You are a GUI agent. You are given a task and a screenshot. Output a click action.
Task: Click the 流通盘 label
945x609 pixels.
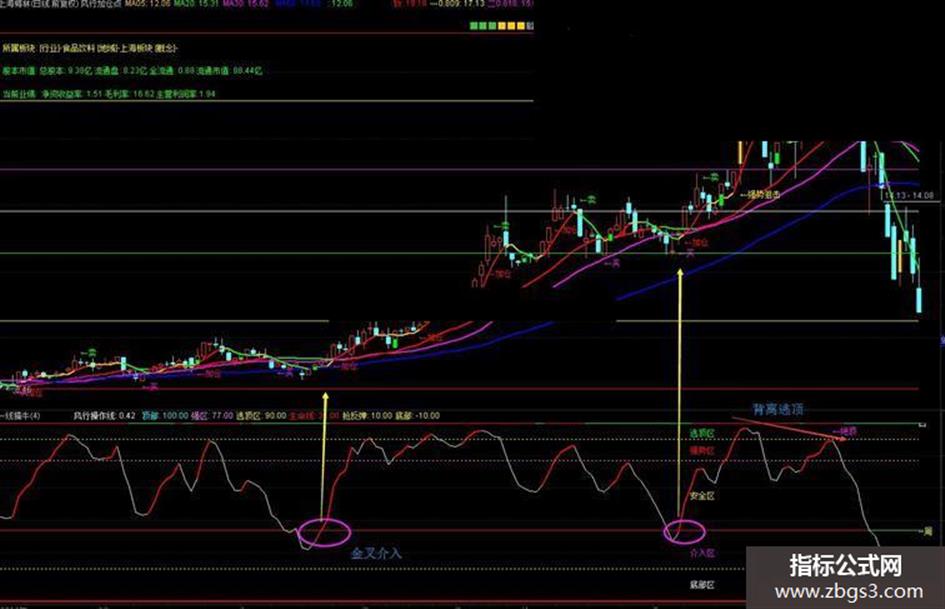pos(107,71)
